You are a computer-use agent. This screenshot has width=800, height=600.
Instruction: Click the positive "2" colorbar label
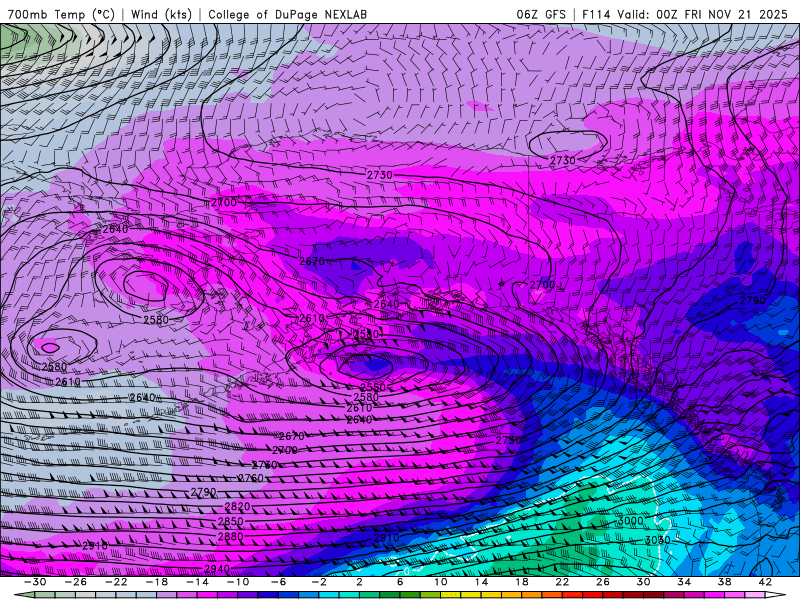[360, 582]
